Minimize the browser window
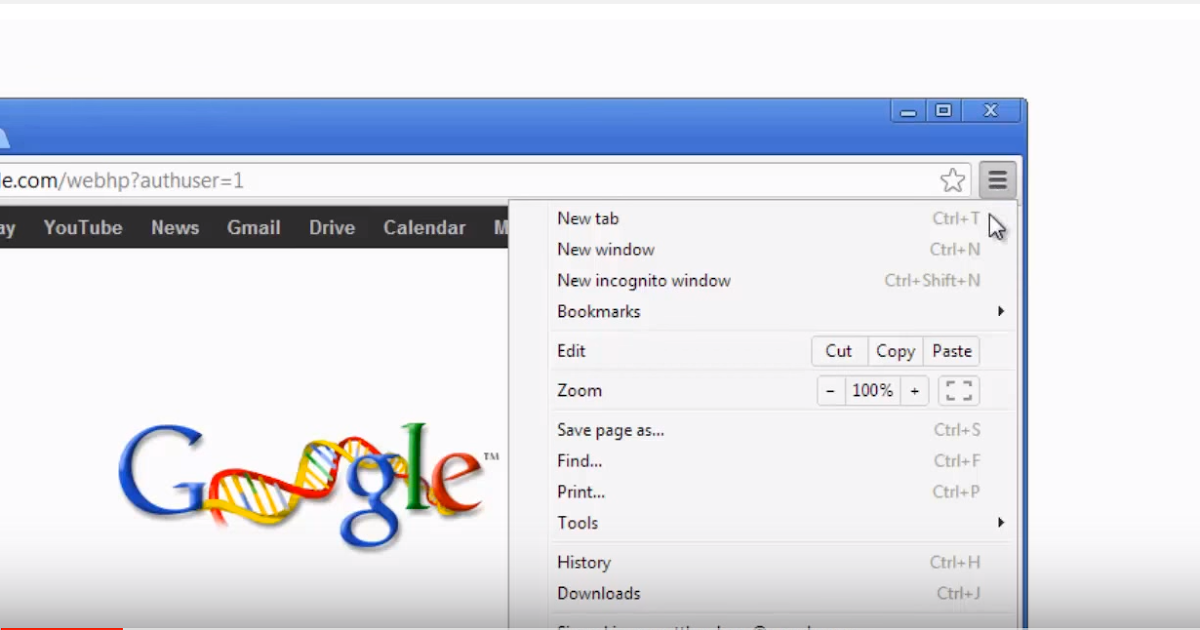Screen dimensions: 1200x630 [x=906, y=110]
